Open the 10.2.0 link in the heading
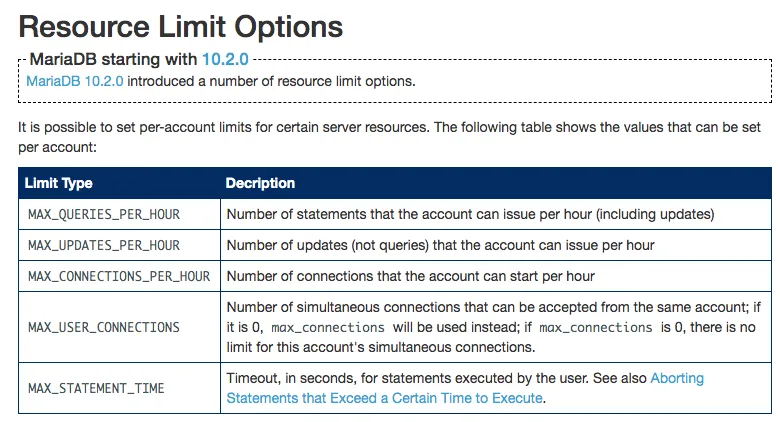780x422 pixels. 225,59
